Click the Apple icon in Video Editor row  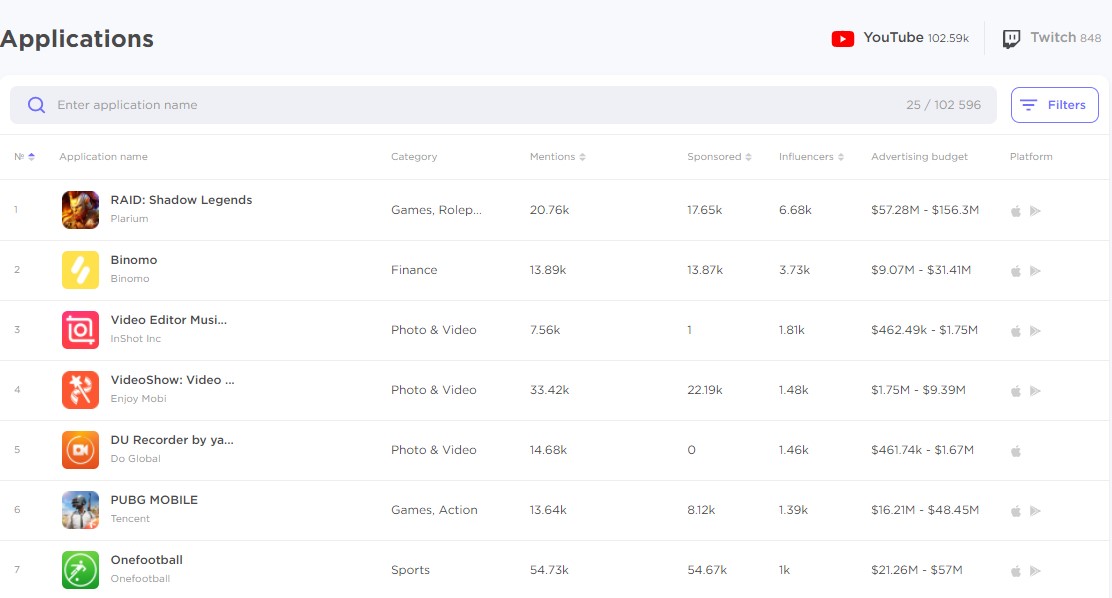pos(1016,331)
